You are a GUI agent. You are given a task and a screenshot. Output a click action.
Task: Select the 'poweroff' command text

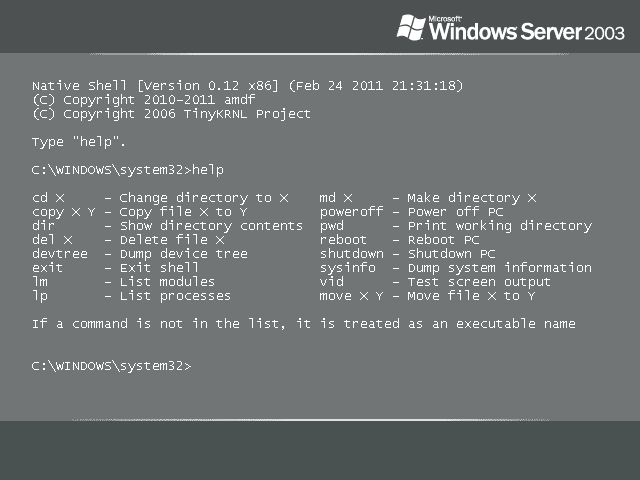(351, 212)
